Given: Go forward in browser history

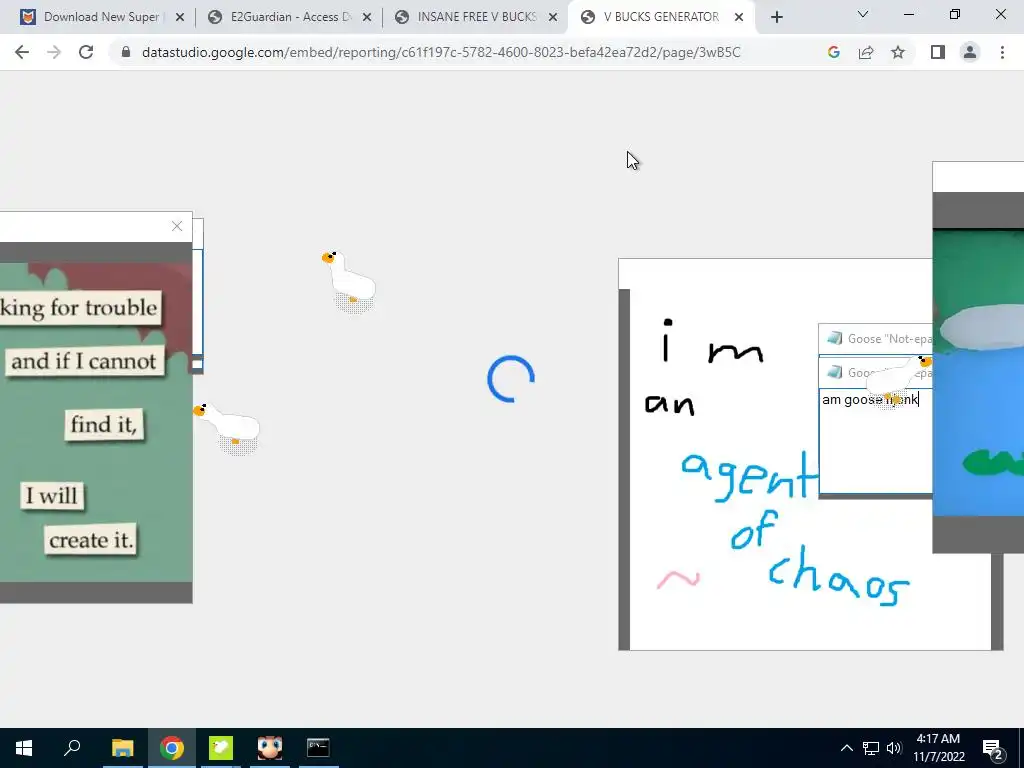Looking at the screenshot, I should click(x=54, y=52).
